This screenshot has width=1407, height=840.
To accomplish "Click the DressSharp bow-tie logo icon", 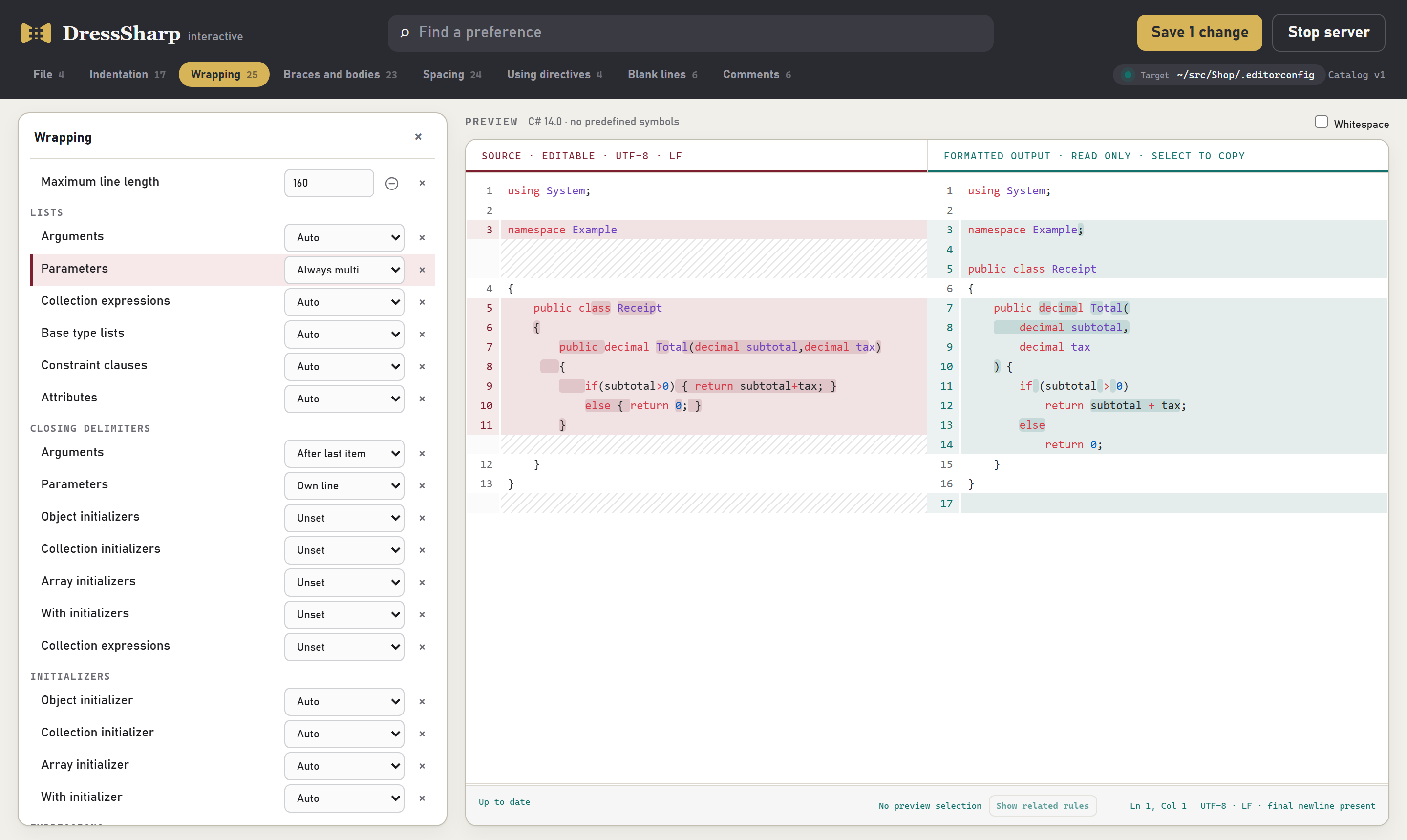I will pos(36,33).
